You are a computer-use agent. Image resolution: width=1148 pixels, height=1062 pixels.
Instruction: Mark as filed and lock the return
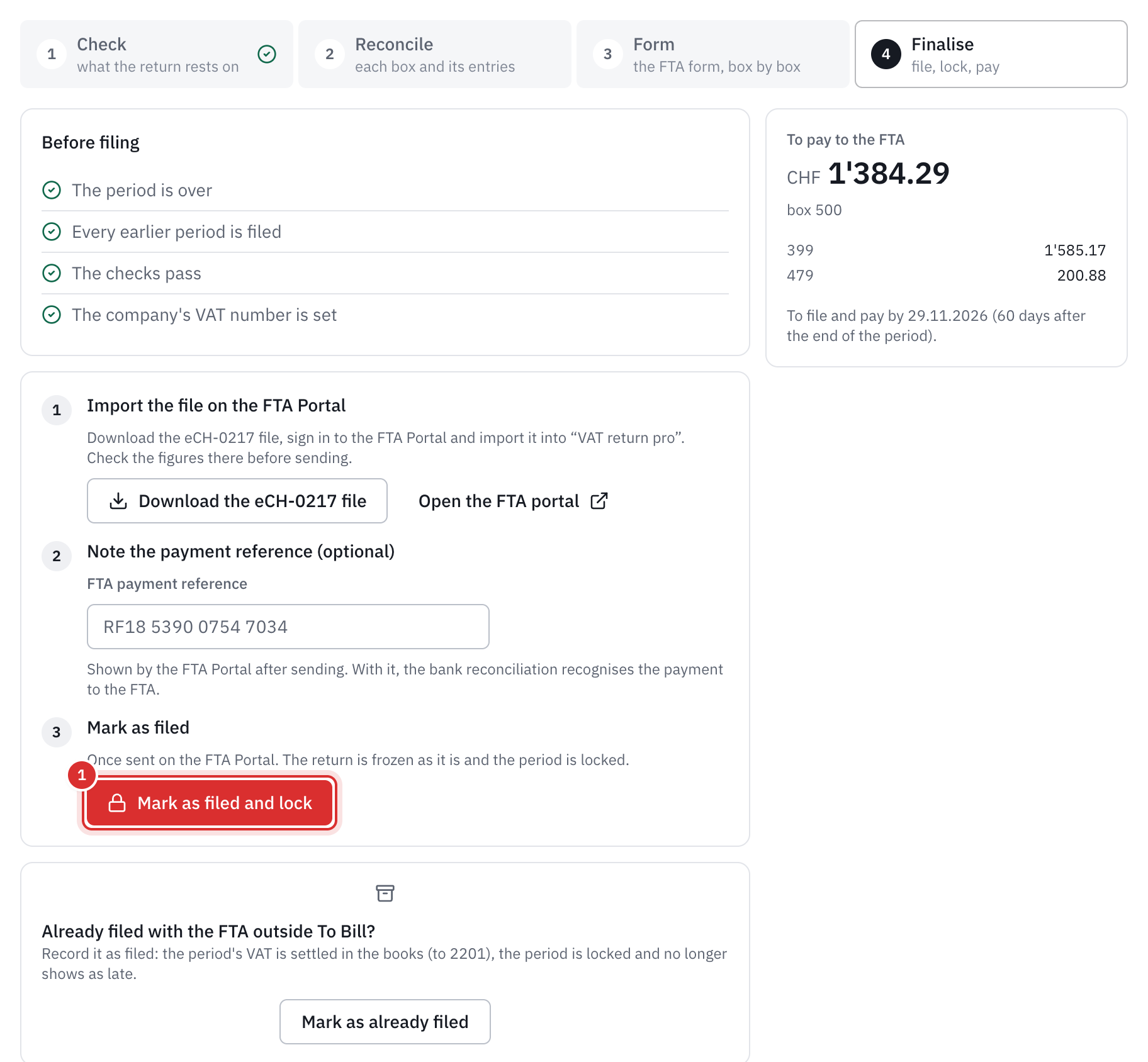[210, 803]
